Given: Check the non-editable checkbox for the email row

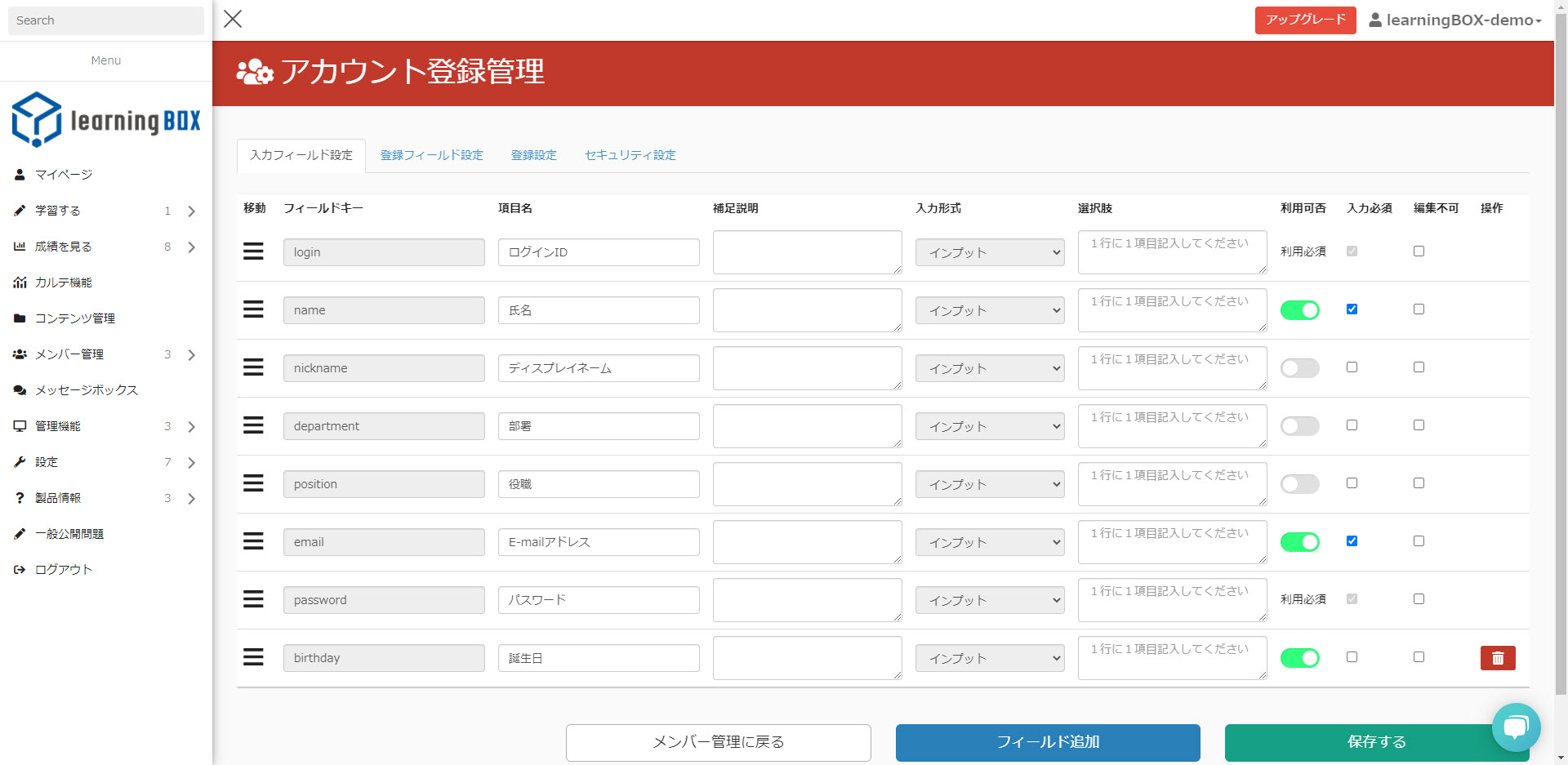Looking at the screenshot, I should click(1419, 541).
